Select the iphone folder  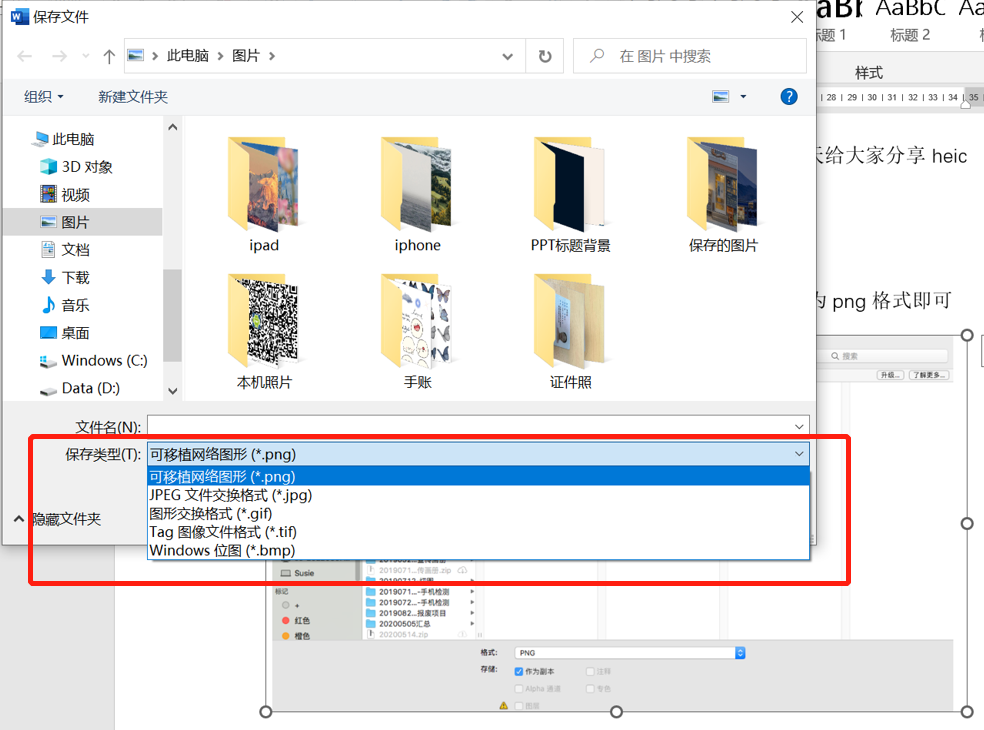click(x=417, y=195)
